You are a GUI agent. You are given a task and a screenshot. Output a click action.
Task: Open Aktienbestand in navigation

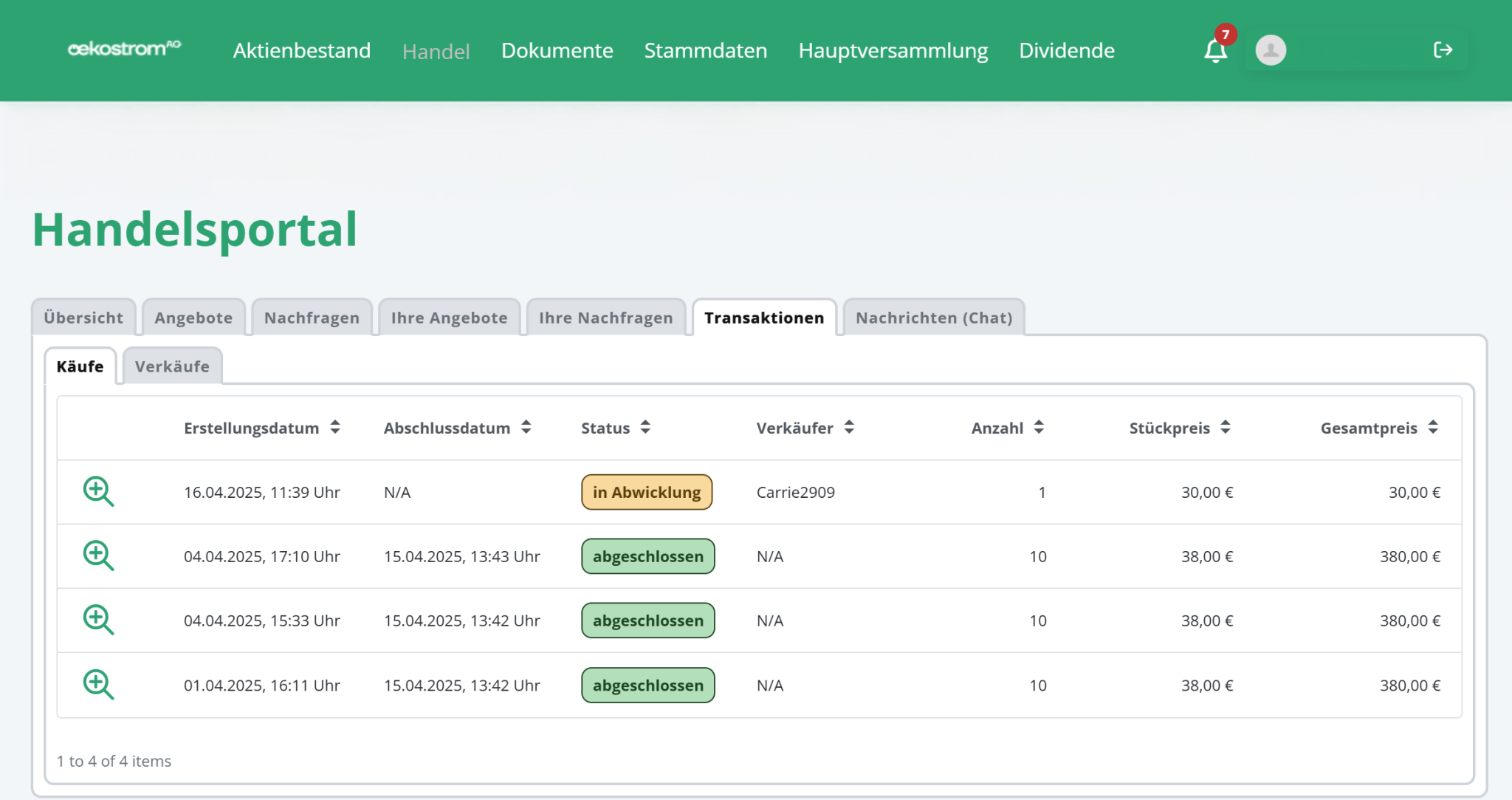(301, 50)
